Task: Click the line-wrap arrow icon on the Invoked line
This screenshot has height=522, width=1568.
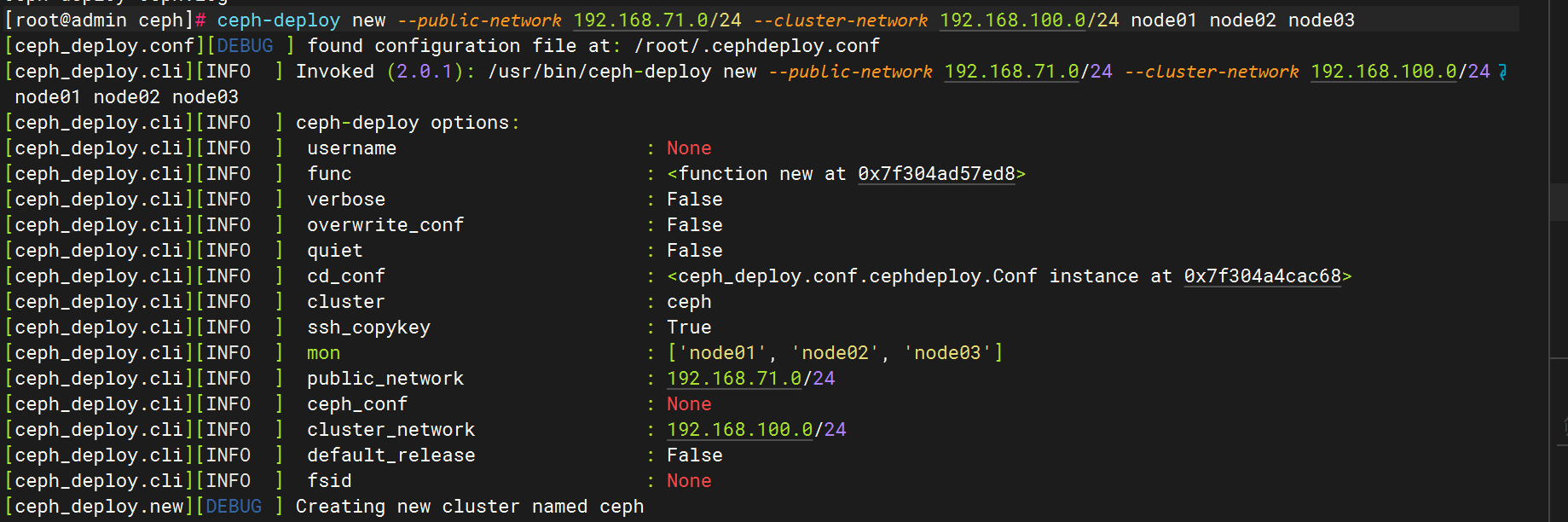Action: coord(1502,72)
